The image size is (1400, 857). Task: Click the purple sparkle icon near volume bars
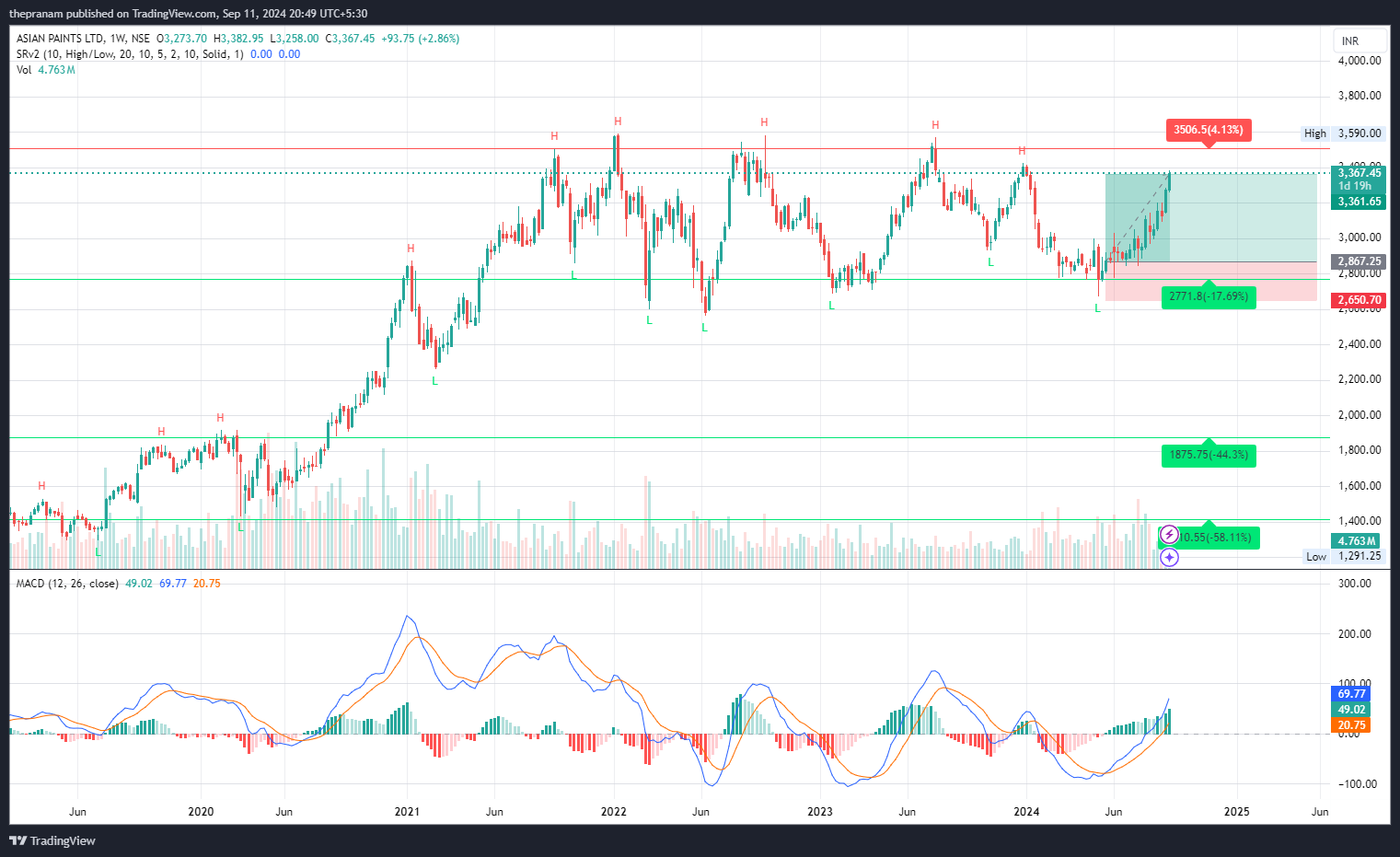pyautogui.click(x=1169, y=557)
